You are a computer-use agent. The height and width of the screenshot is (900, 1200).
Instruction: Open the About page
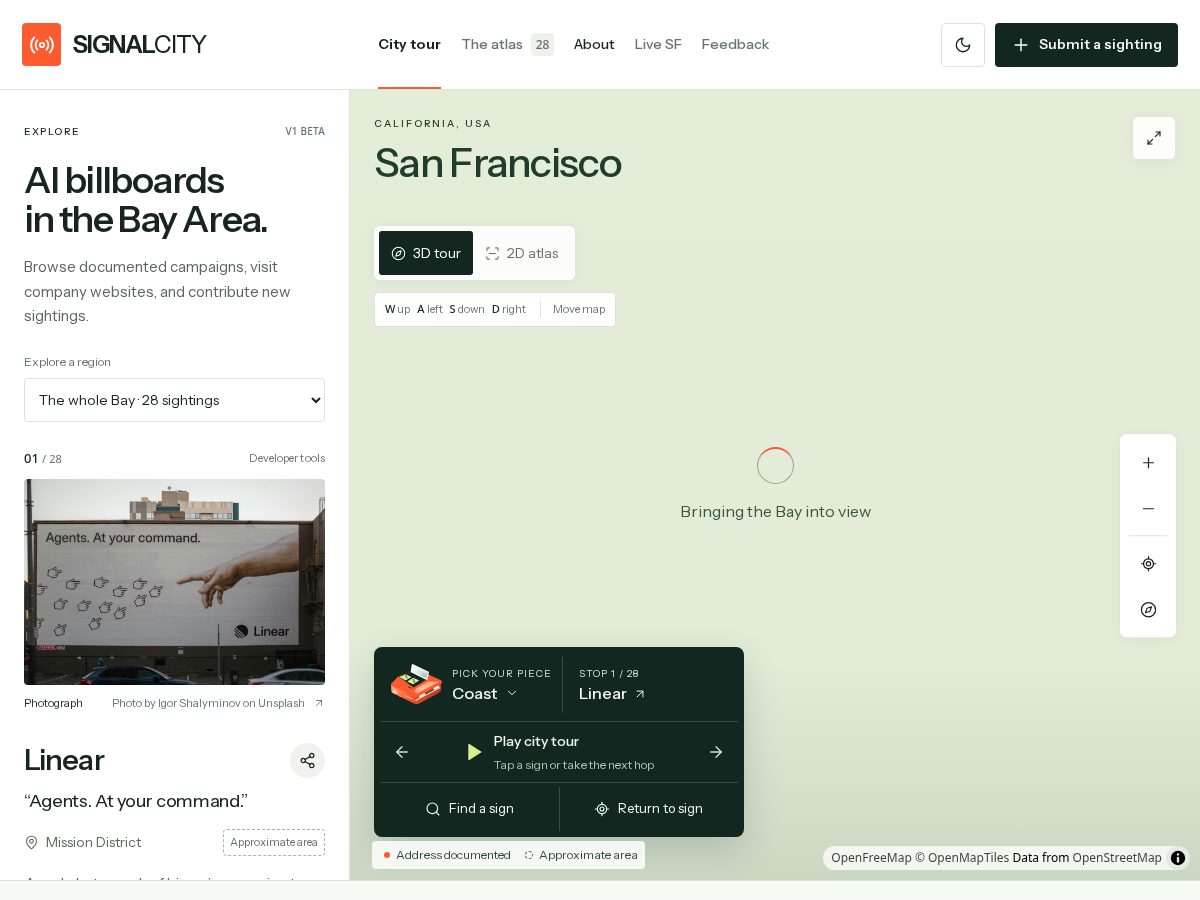click(x=594, y=45)
